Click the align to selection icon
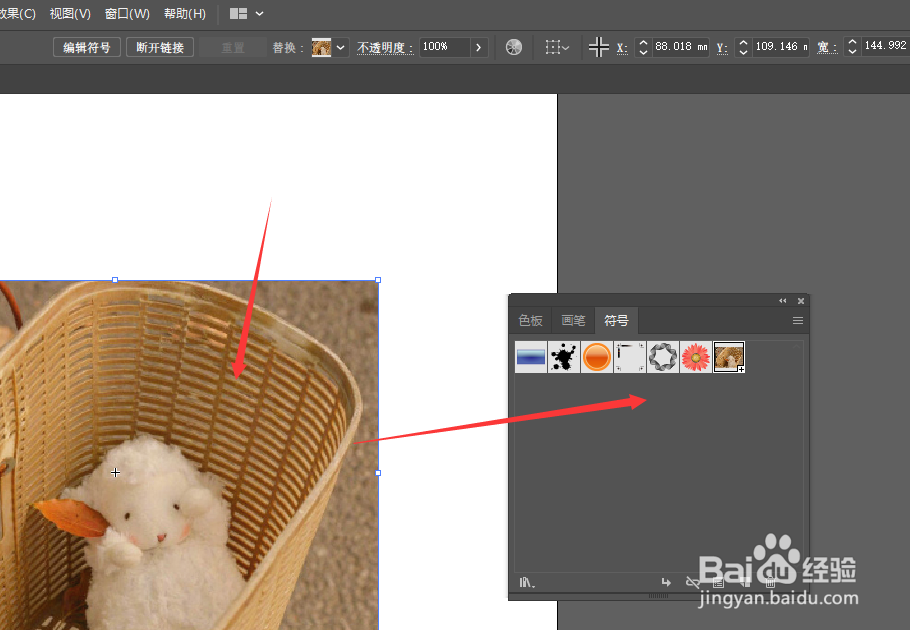This screenshot has height=630, width=910. click(x=552, y=47)
